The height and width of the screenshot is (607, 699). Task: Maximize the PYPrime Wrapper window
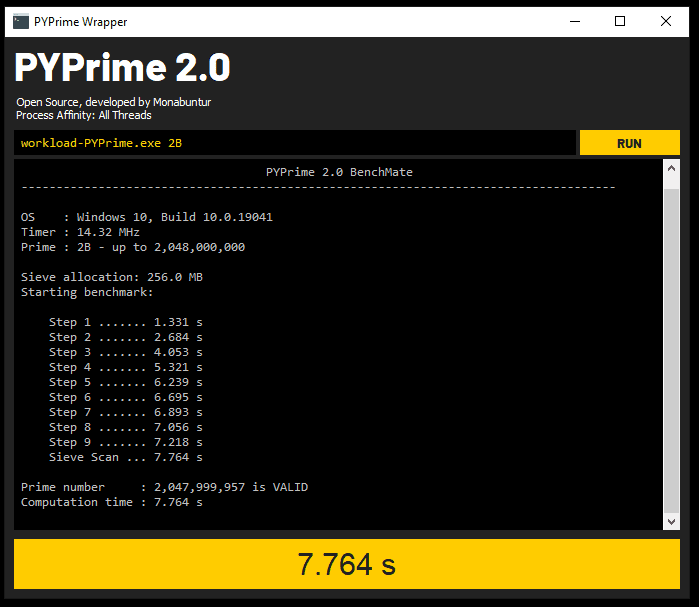(x=620, y=21)
